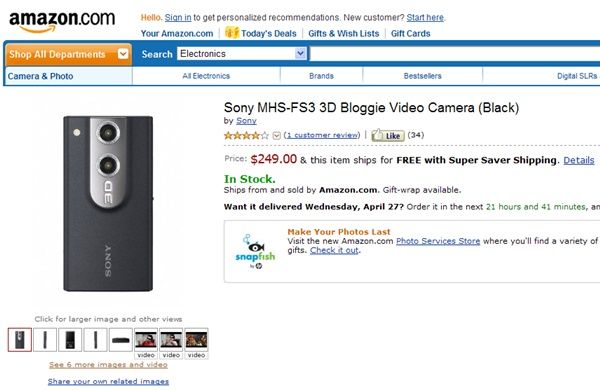
Task: Click the Today's Deals gift icon
Action: click(x=232, y=33)
